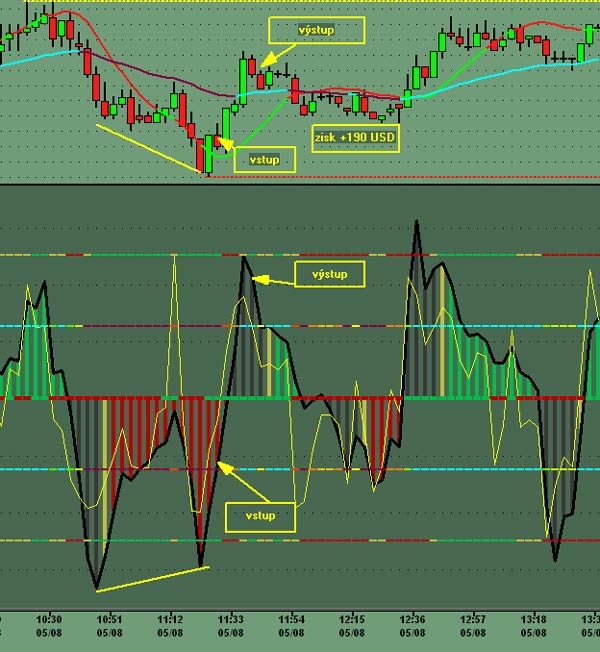Click the 11:54 time label
The image size is (600, 652).
tap(291, 620)
